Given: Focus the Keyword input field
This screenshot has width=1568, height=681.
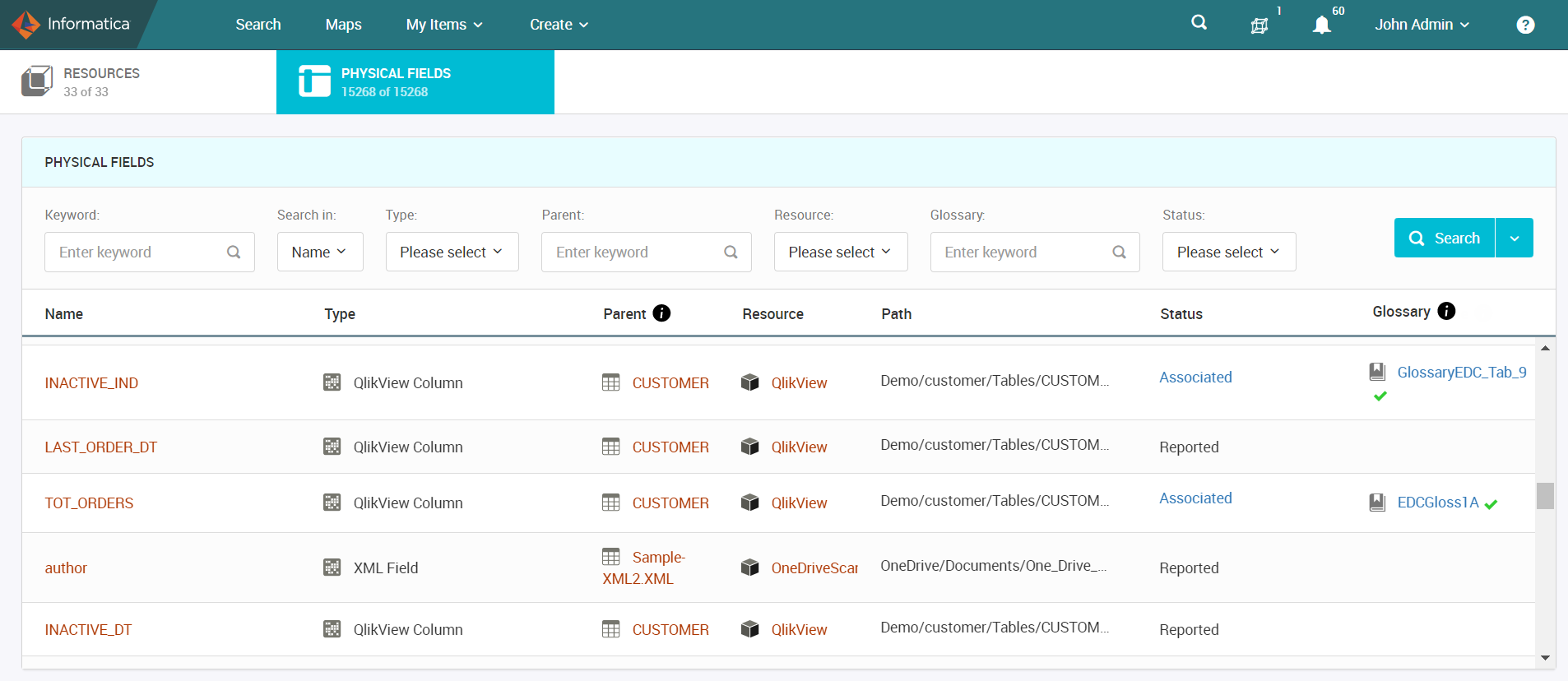Looking at the screenshot, I should (x=150, y=252).
